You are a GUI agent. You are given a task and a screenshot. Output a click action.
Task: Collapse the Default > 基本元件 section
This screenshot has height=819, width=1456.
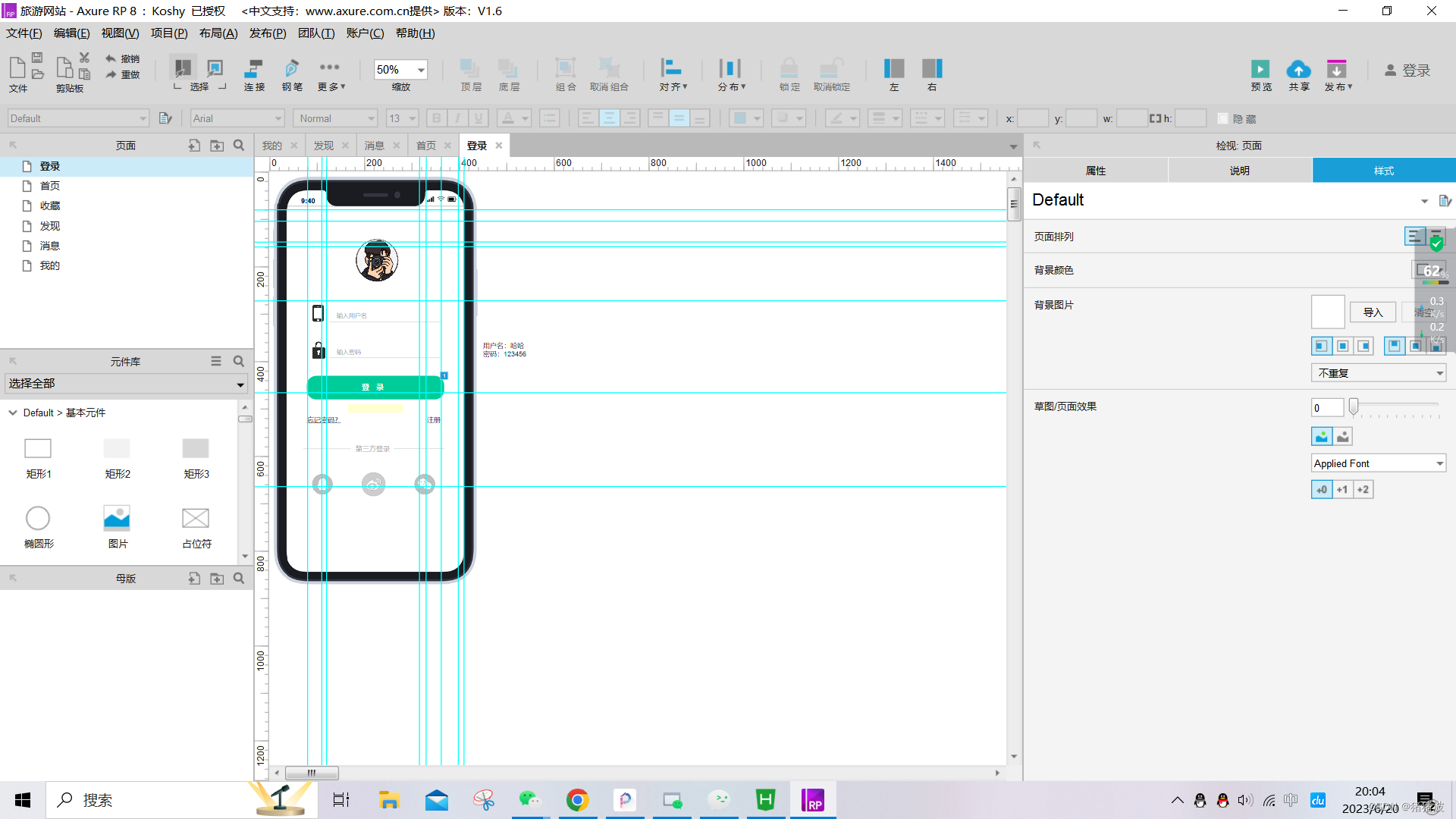[13, 413]
